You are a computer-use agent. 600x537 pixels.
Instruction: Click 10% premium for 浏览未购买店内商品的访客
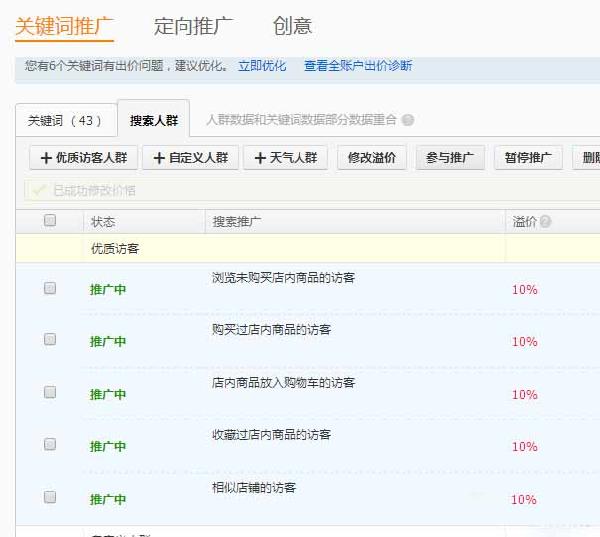click(x=525, y=290)
